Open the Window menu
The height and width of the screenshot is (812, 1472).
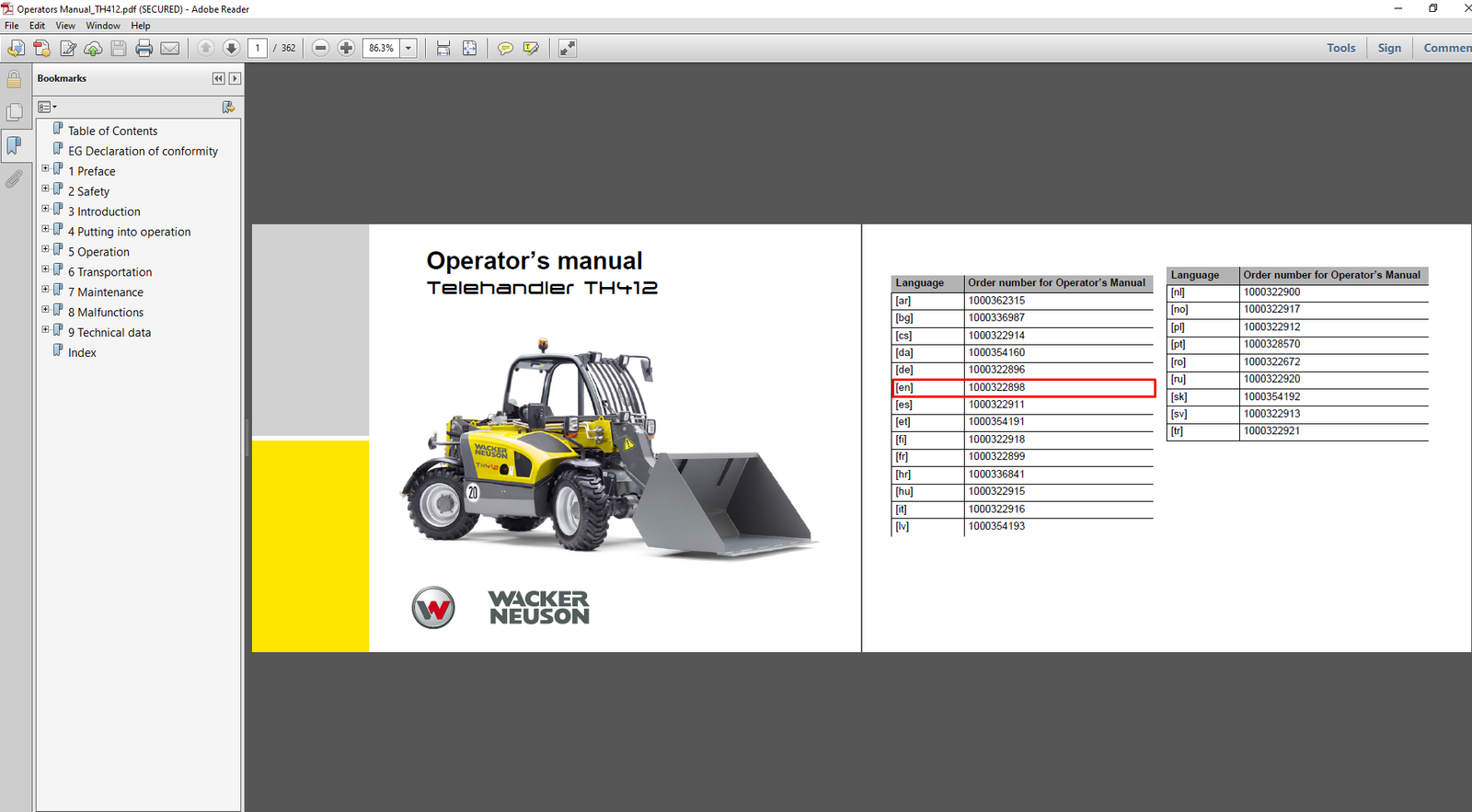103,26
